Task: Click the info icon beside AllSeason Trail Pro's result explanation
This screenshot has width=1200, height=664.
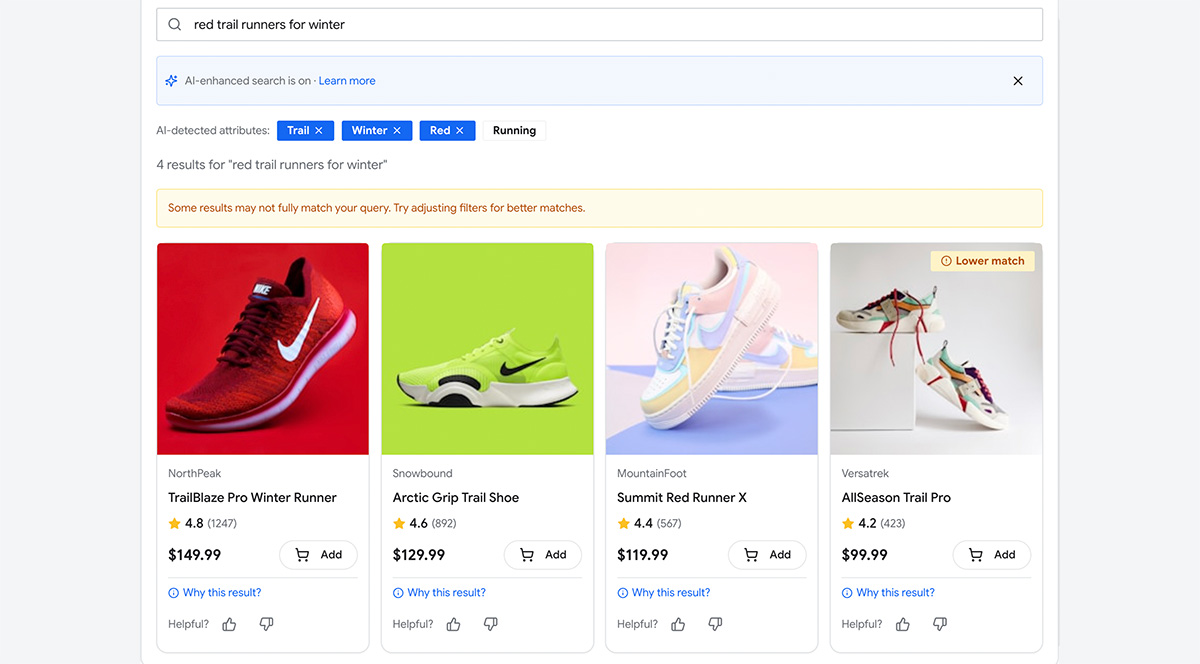Action: click(846, 592)
